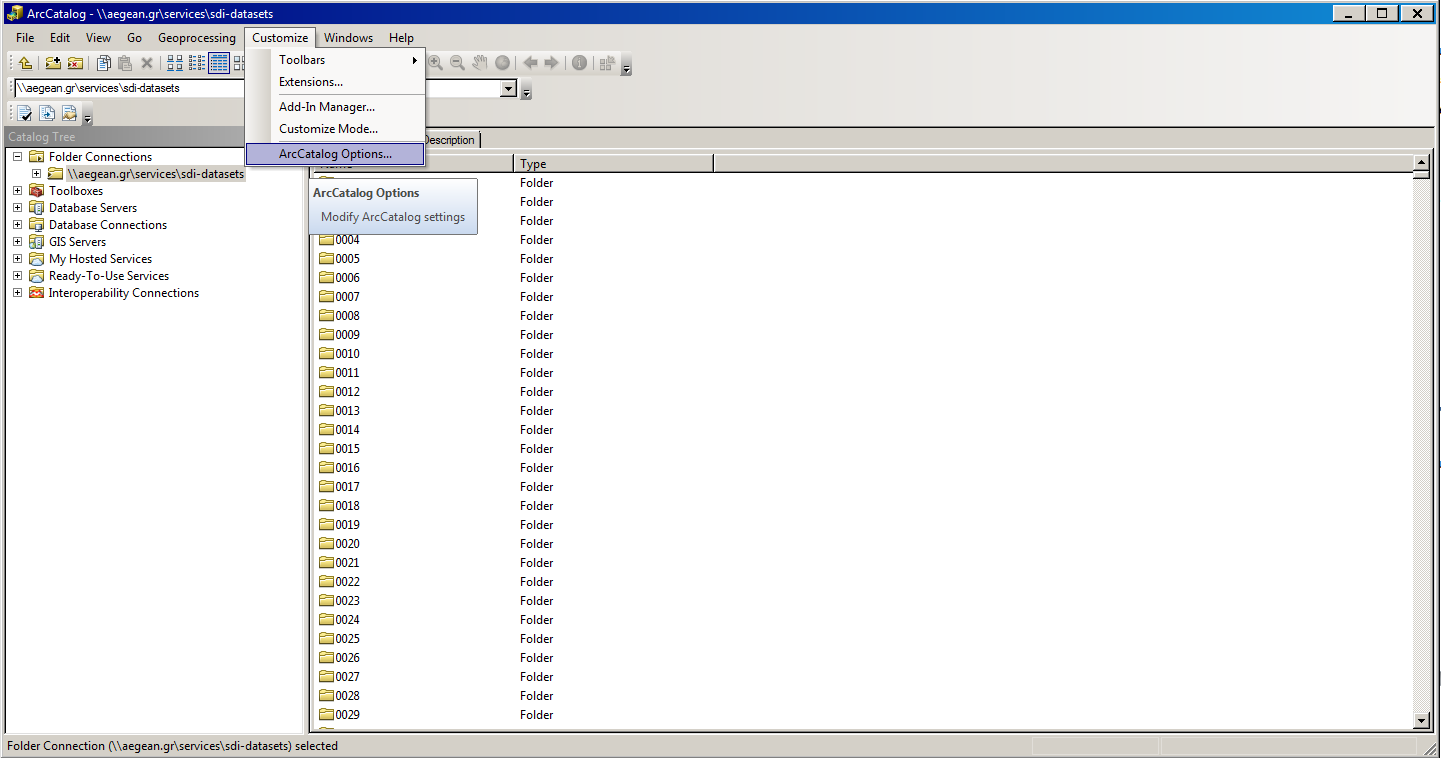Expand Ready-To-Use Services node

17,275
